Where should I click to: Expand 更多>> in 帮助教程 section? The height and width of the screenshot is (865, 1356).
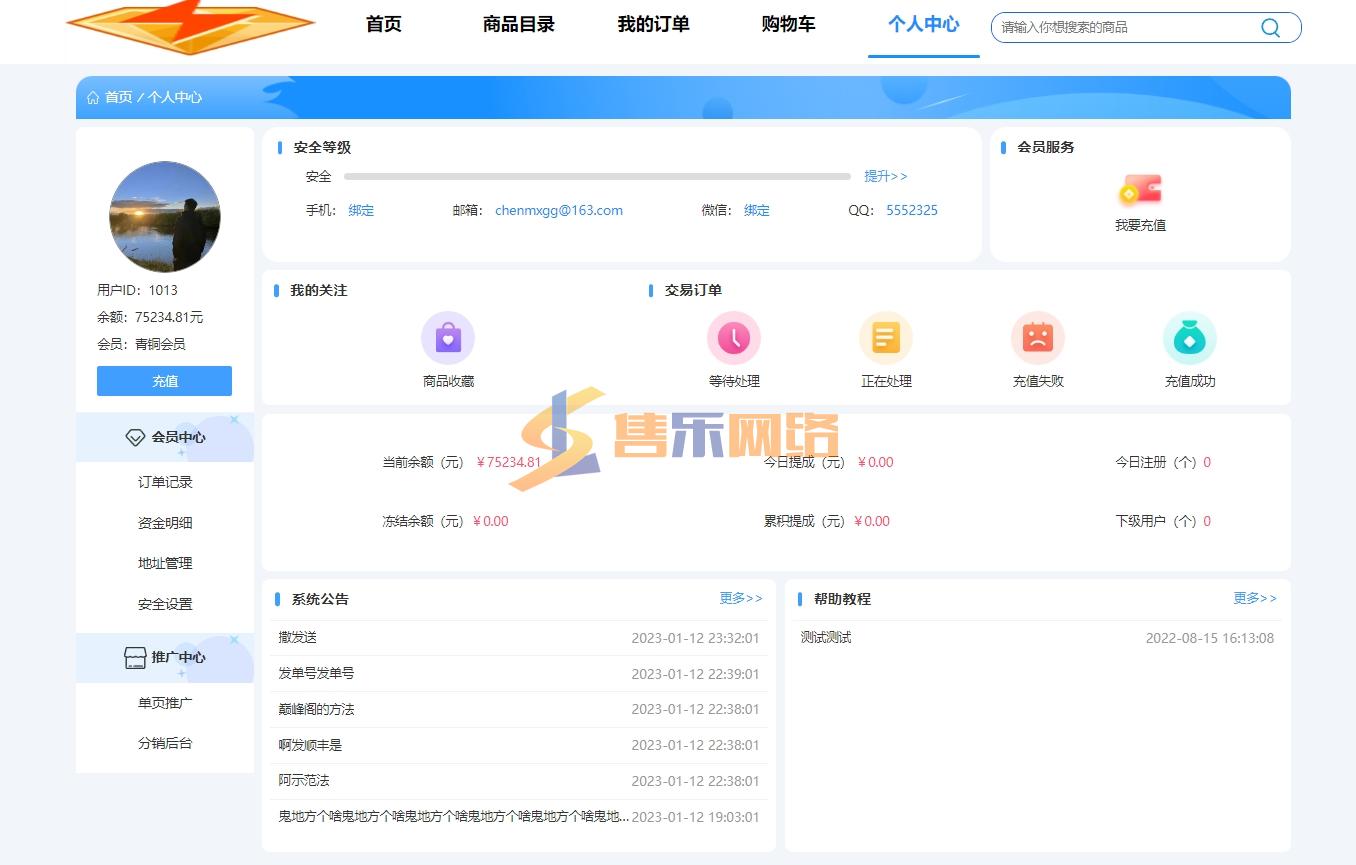1254,598
